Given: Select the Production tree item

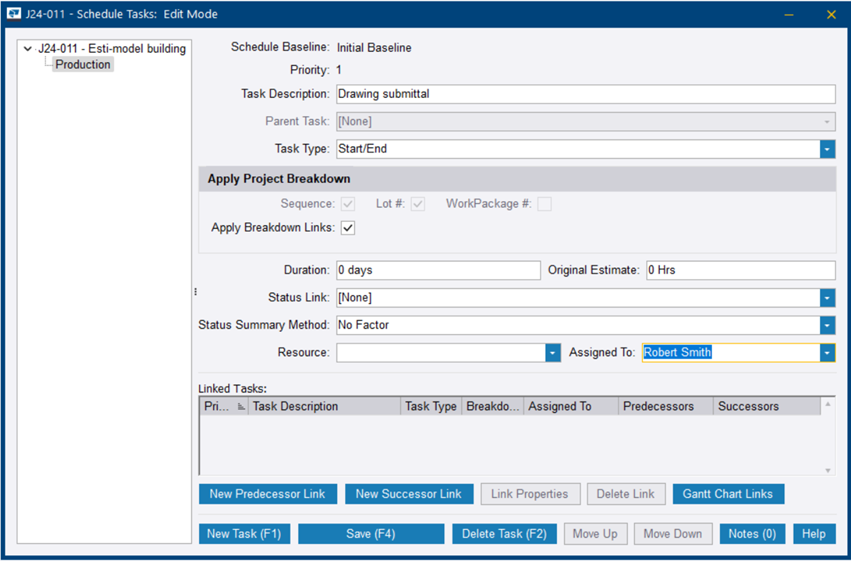Looking at the screenshot, I should pyautogui.click(x=83, y=65).
